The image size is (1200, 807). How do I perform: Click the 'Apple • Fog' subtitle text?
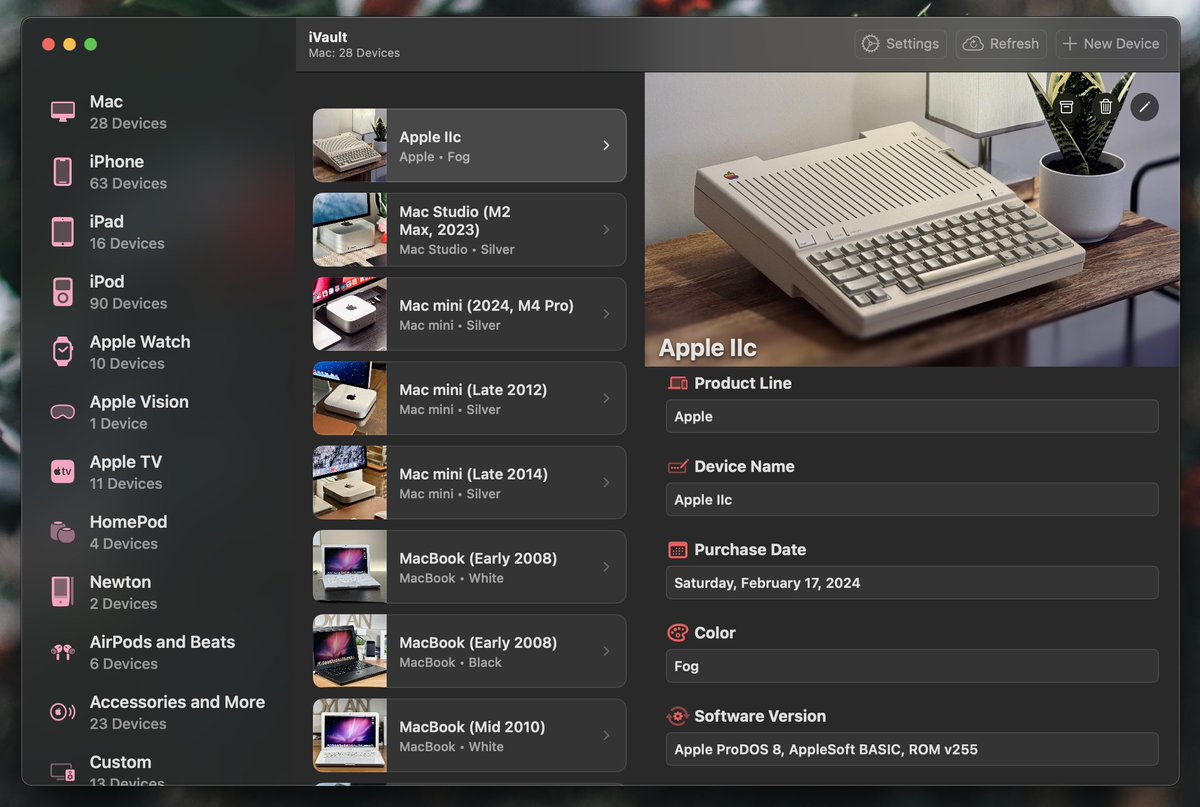pos(434,157)
